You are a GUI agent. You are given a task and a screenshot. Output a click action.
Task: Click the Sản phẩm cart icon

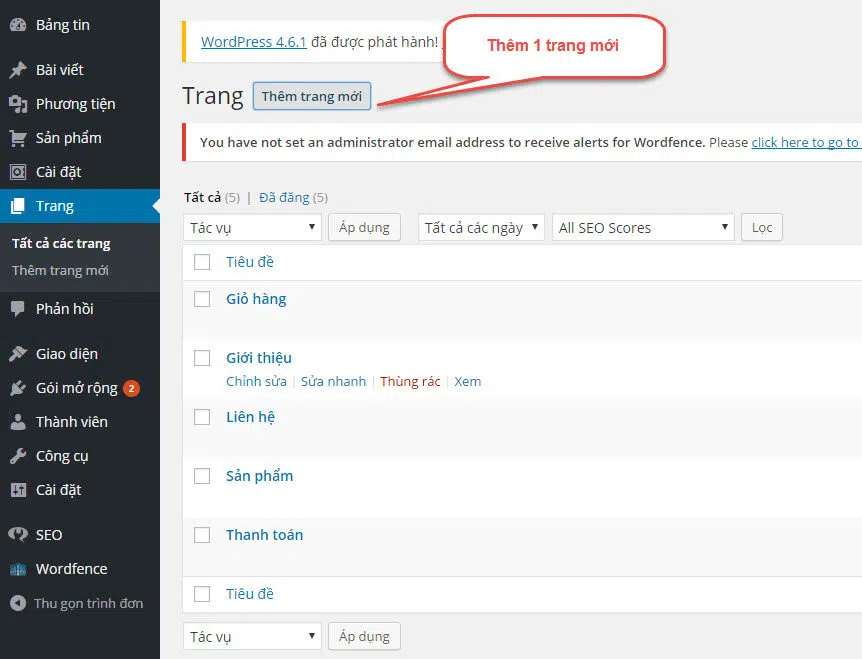tap(18, 138)
